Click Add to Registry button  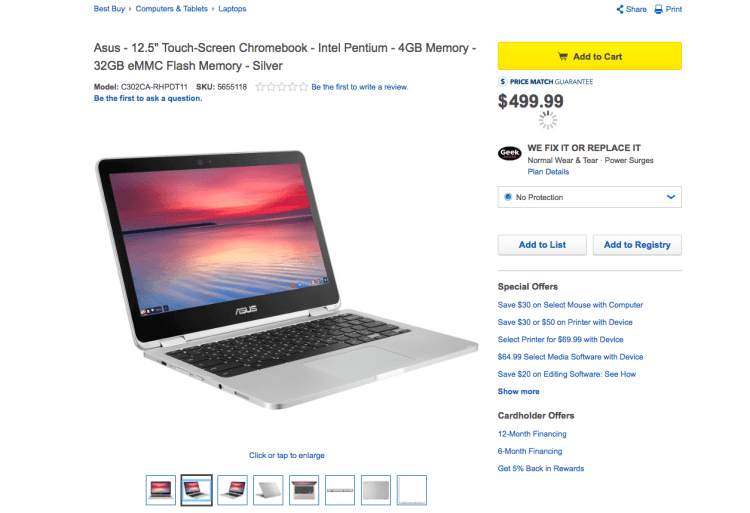coord(637,245)
